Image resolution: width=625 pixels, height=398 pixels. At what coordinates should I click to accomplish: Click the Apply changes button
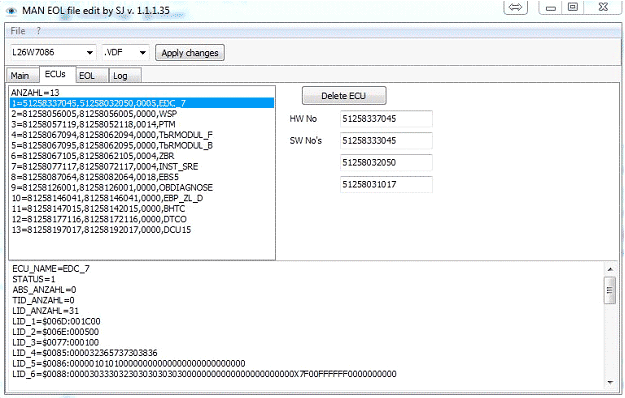click(190, 53)
